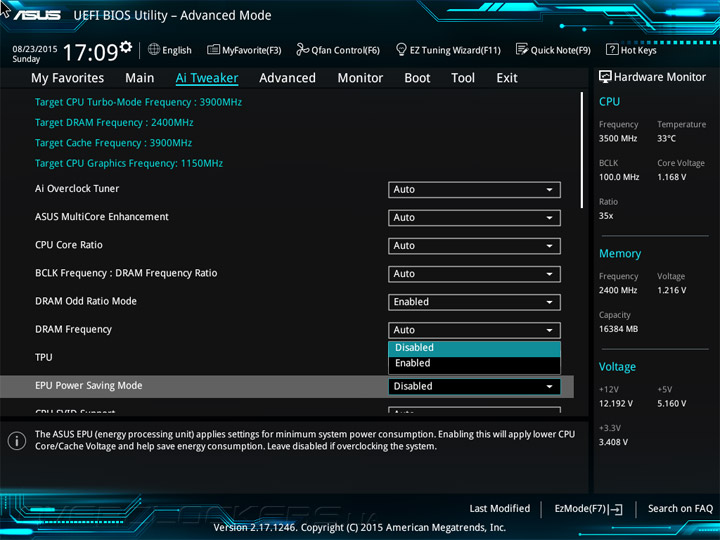Viewport: 720px width, 540px height.
Task: Click the Qfan Control fan icon
Action: tap(302, 49)
